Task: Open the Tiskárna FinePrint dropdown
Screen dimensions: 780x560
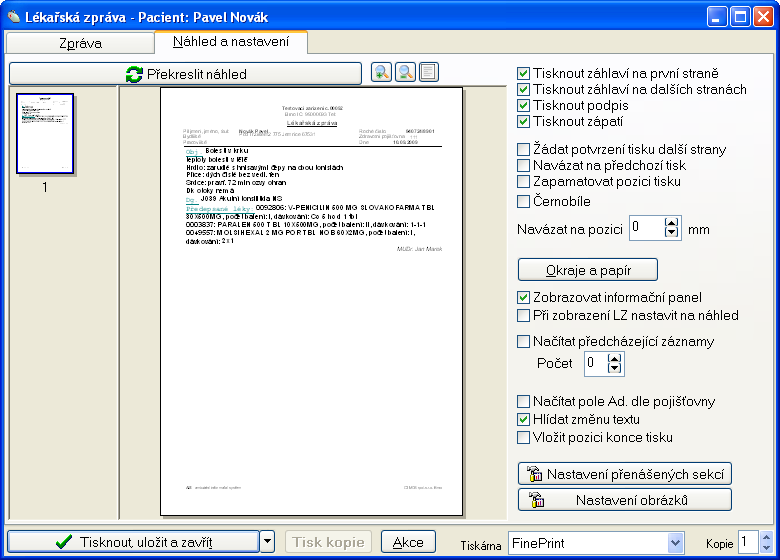Action: tap(675, 543)
